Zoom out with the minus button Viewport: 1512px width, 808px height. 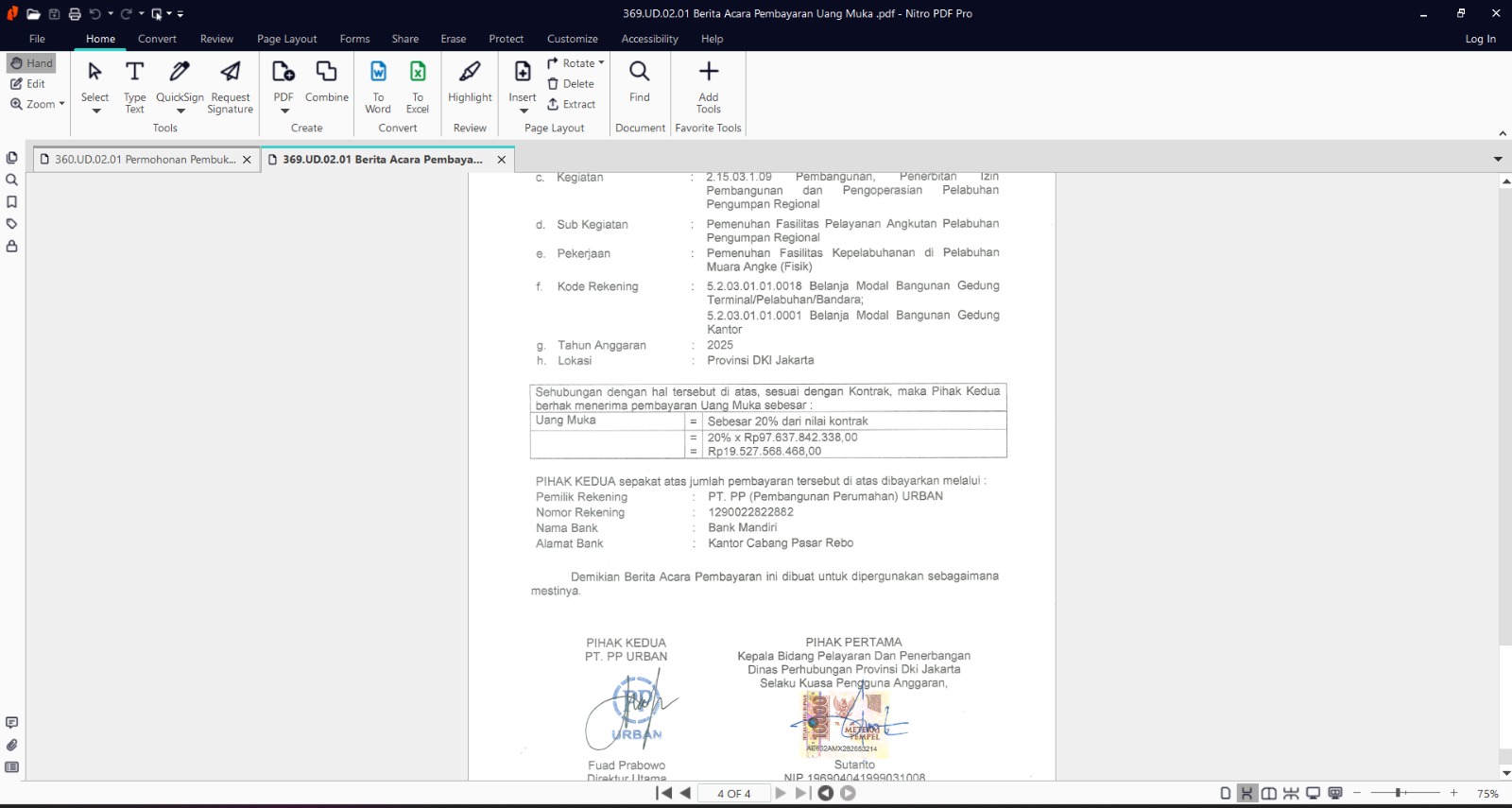[1357, 794]
